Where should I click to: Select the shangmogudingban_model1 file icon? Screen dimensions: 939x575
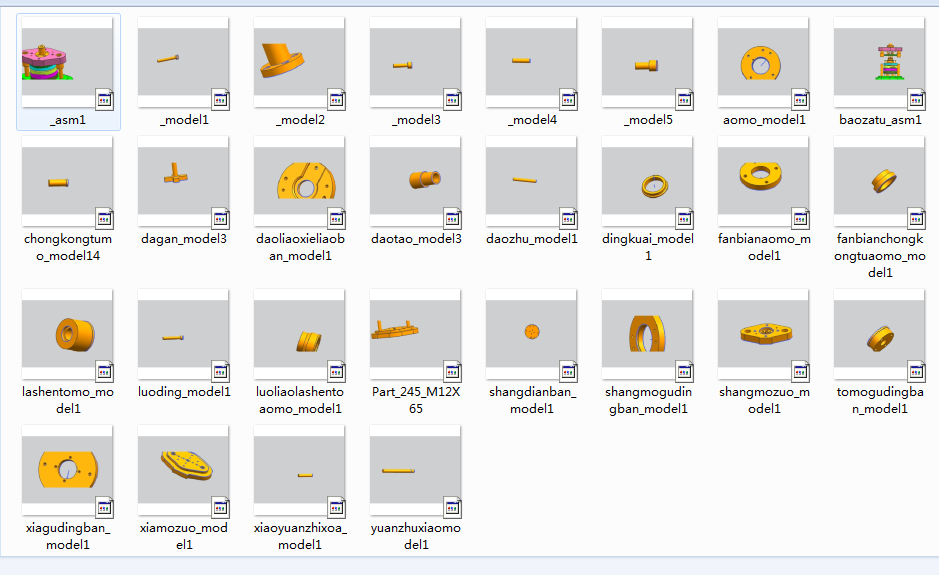[648, 335]
